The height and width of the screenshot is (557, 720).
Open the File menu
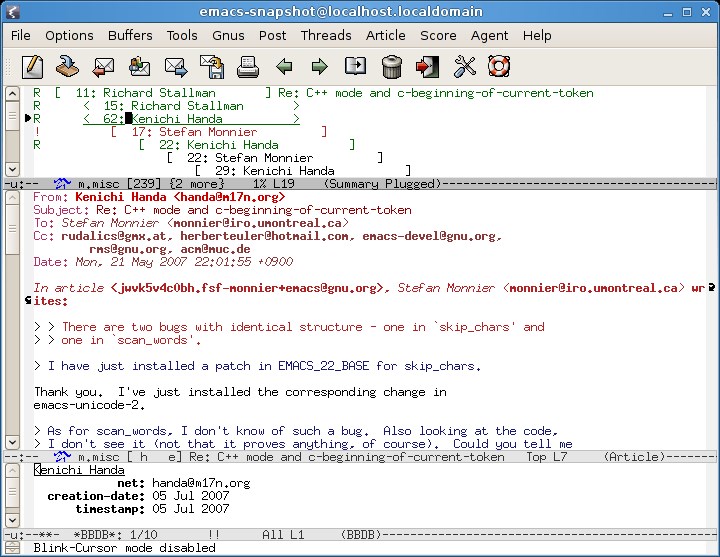click(21, 35)
